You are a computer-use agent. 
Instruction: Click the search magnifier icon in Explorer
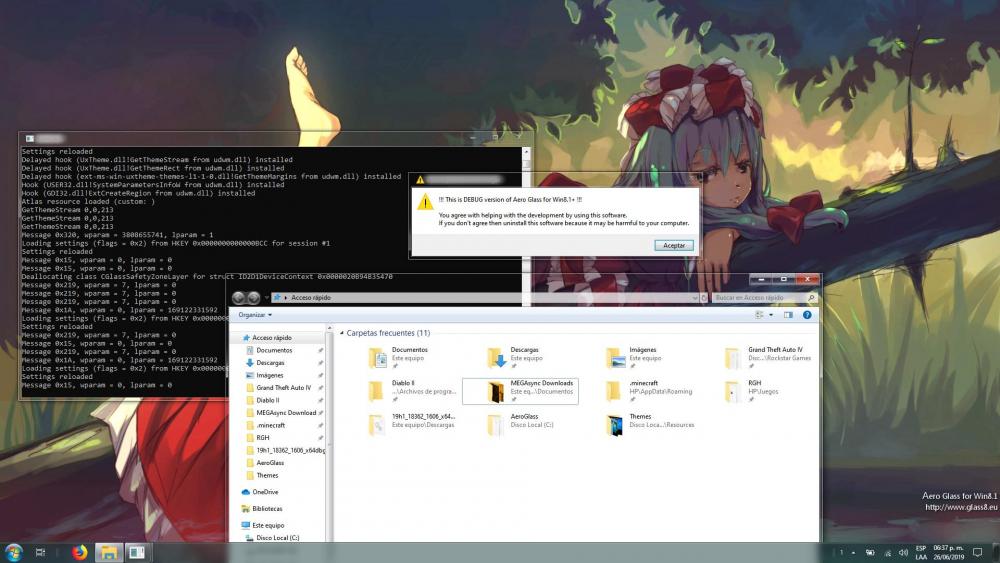pyautogui.click(x=811, y=298)
